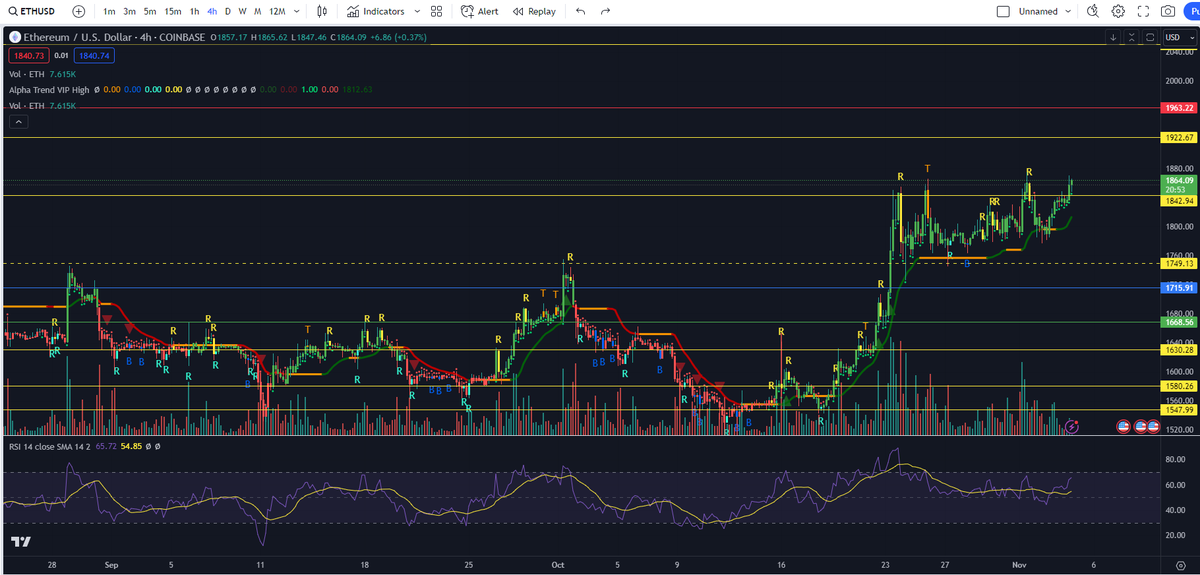Click the blue Publish button

coord(1192,11)
